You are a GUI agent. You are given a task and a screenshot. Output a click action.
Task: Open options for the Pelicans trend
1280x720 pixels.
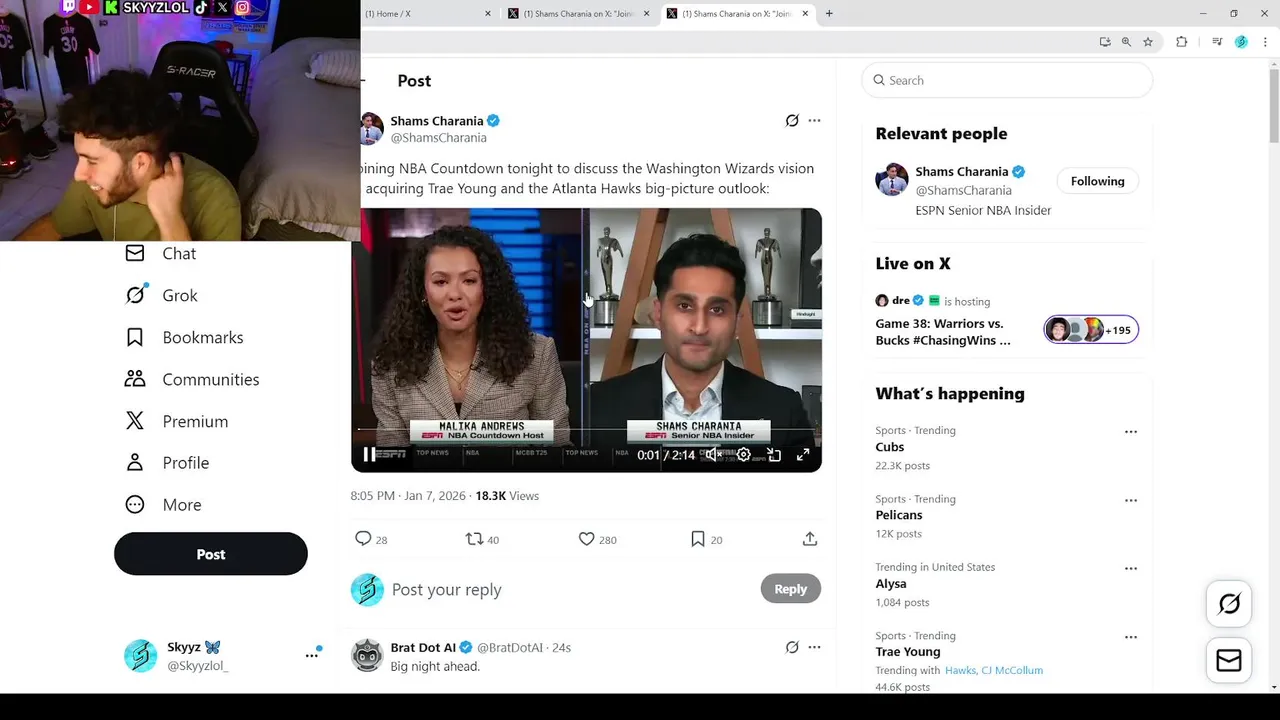point(1131,500)
